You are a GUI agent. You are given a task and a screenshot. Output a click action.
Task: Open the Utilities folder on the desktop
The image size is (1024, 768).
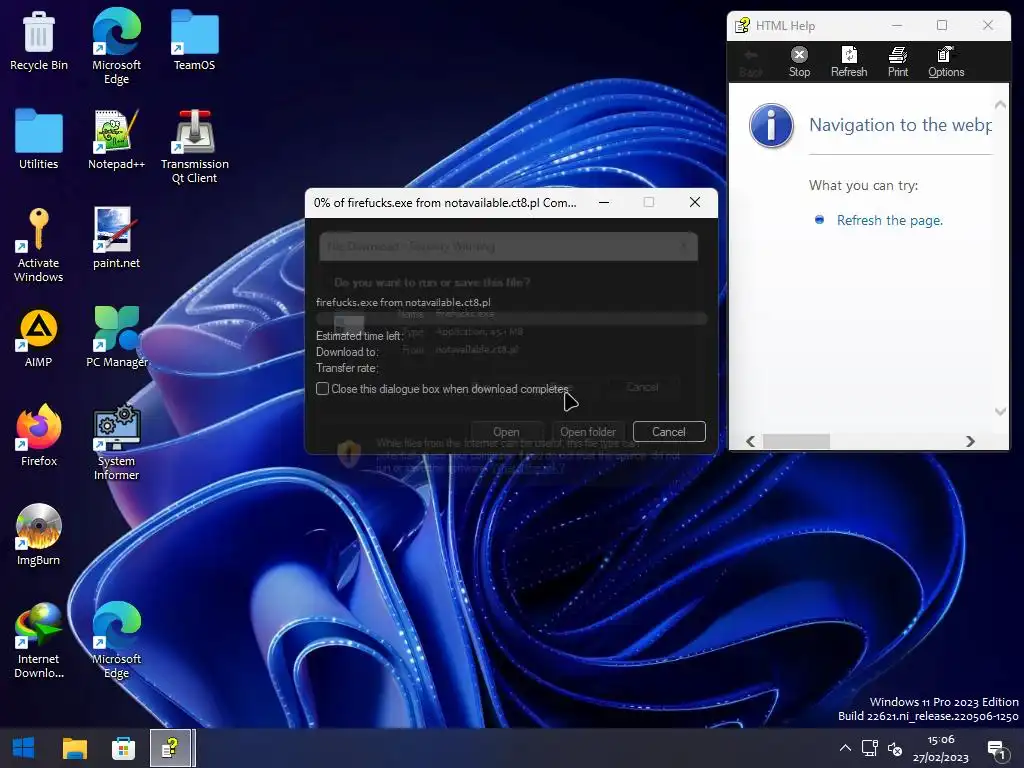(39, 140)
